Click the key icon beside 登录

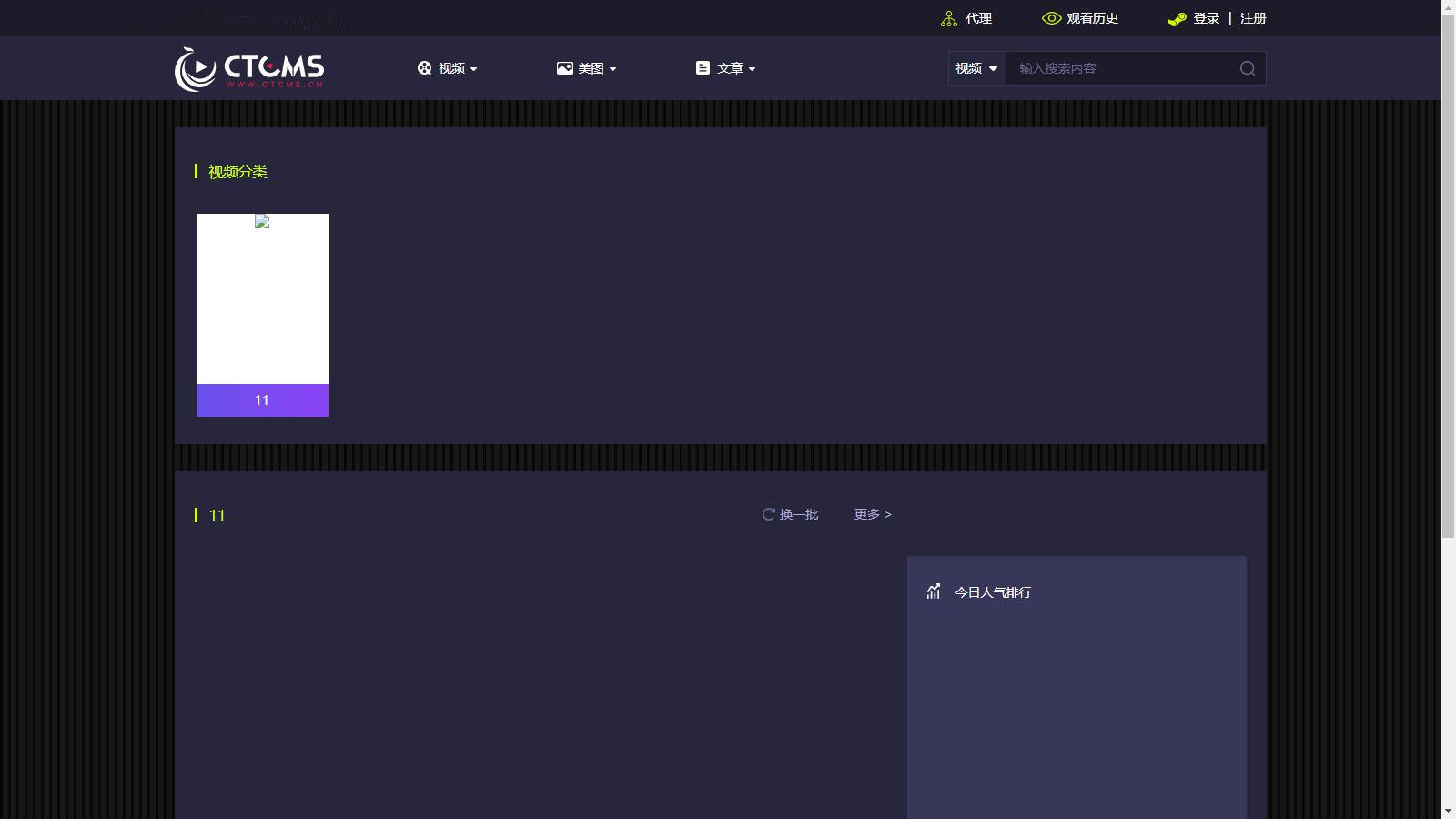(1178, 18)
